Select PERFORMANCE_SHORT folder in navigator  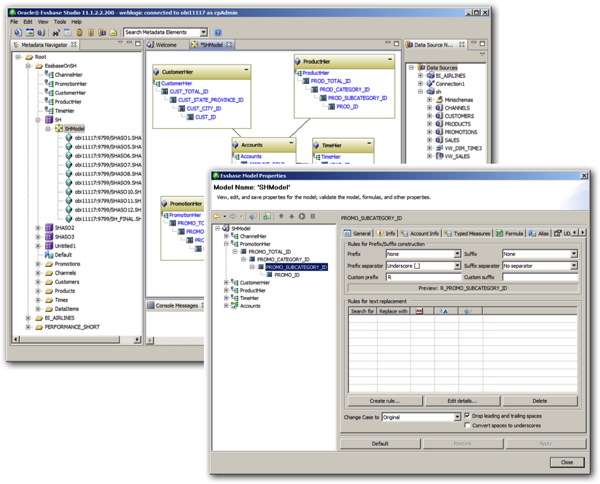72,327
